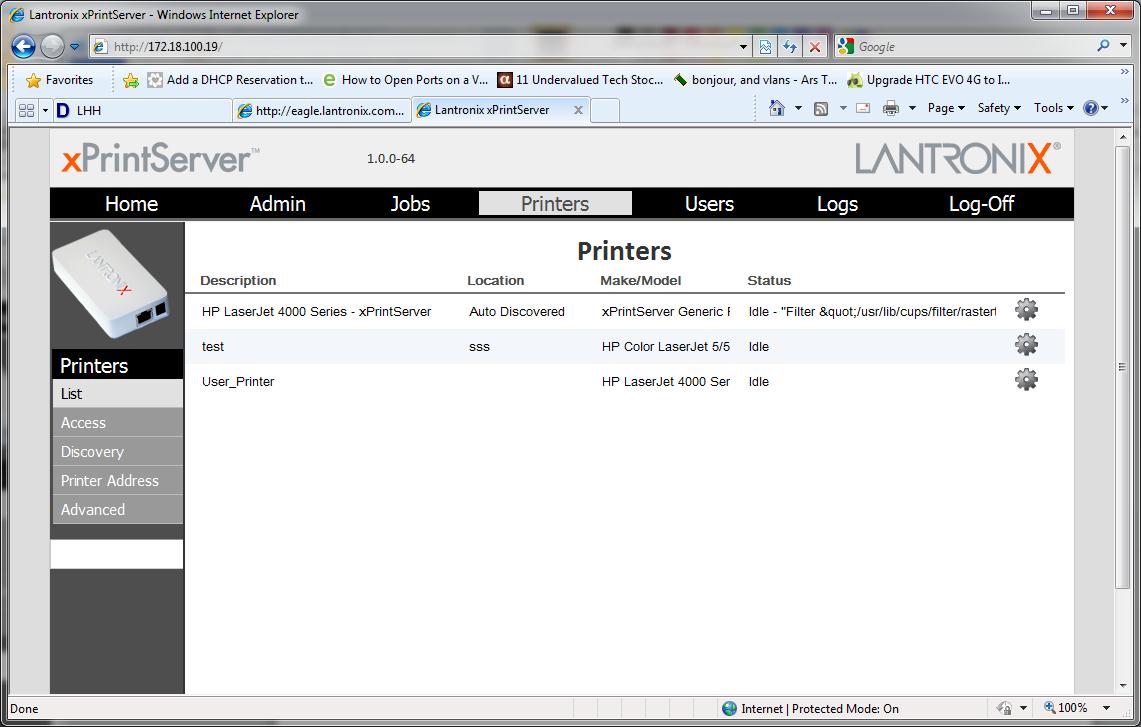
Task: Click the browser Back arrow button
Action: tap(24, 46)
